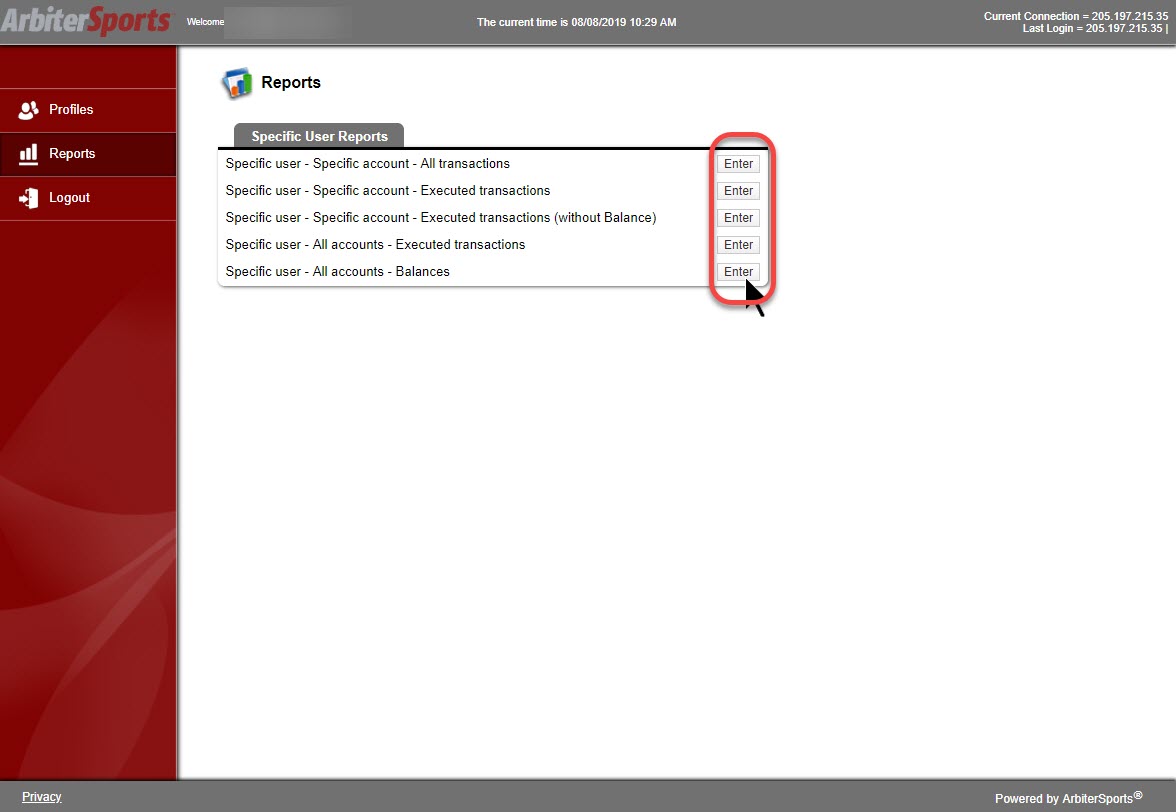Open the Privacy link in footer
Screen dimensions: 1176x812
pos(42,796)
